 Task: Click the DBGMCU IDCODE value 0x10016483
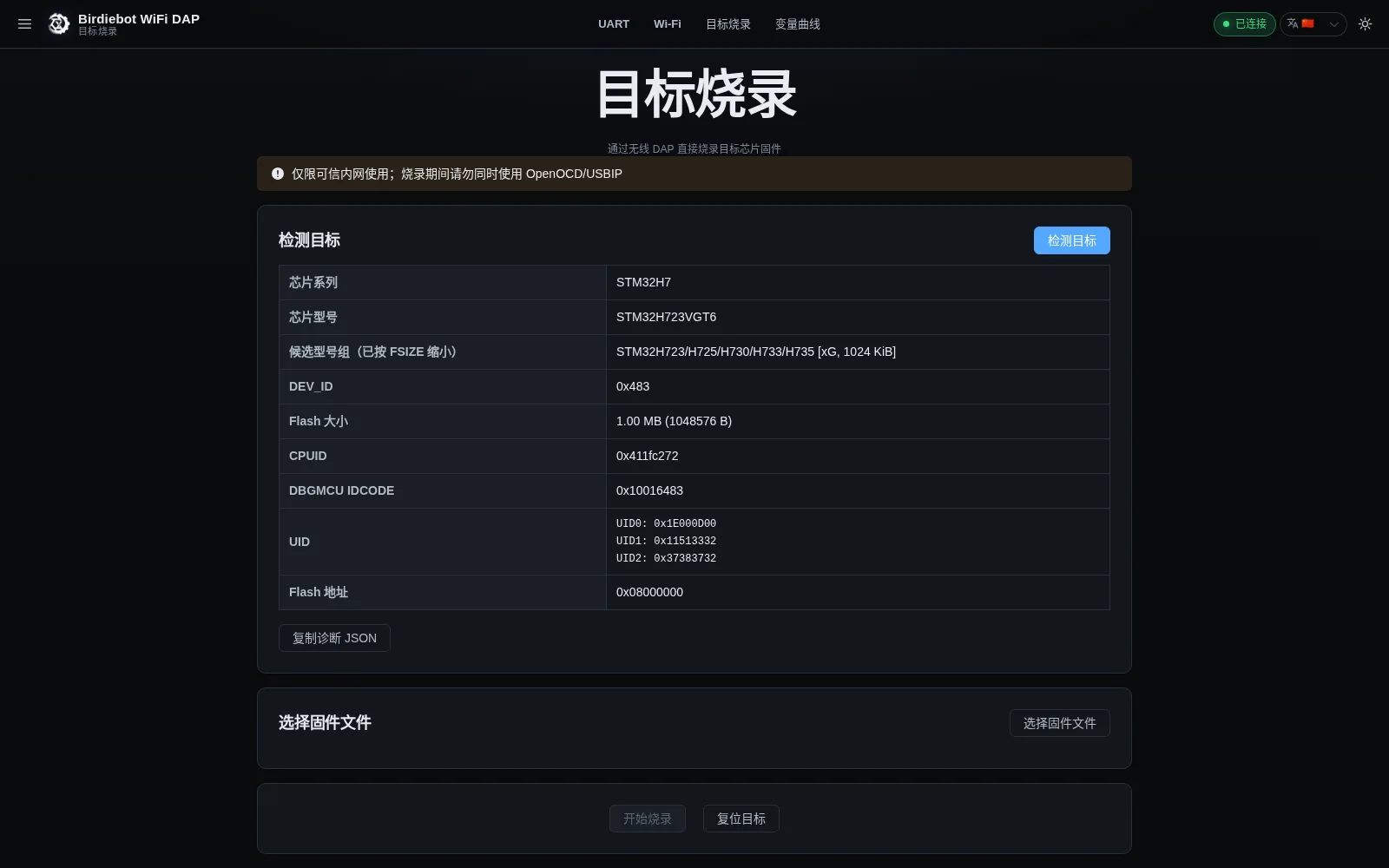[649, 490]
